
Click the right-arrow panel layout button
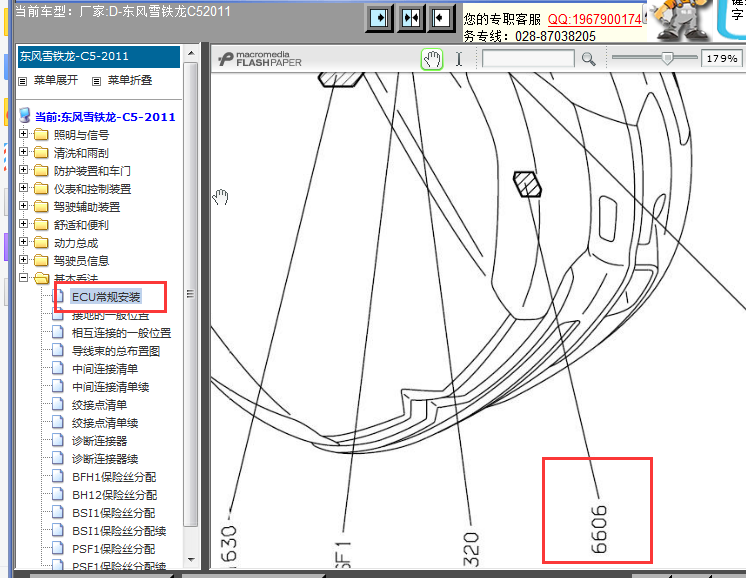tap(379, 18)
